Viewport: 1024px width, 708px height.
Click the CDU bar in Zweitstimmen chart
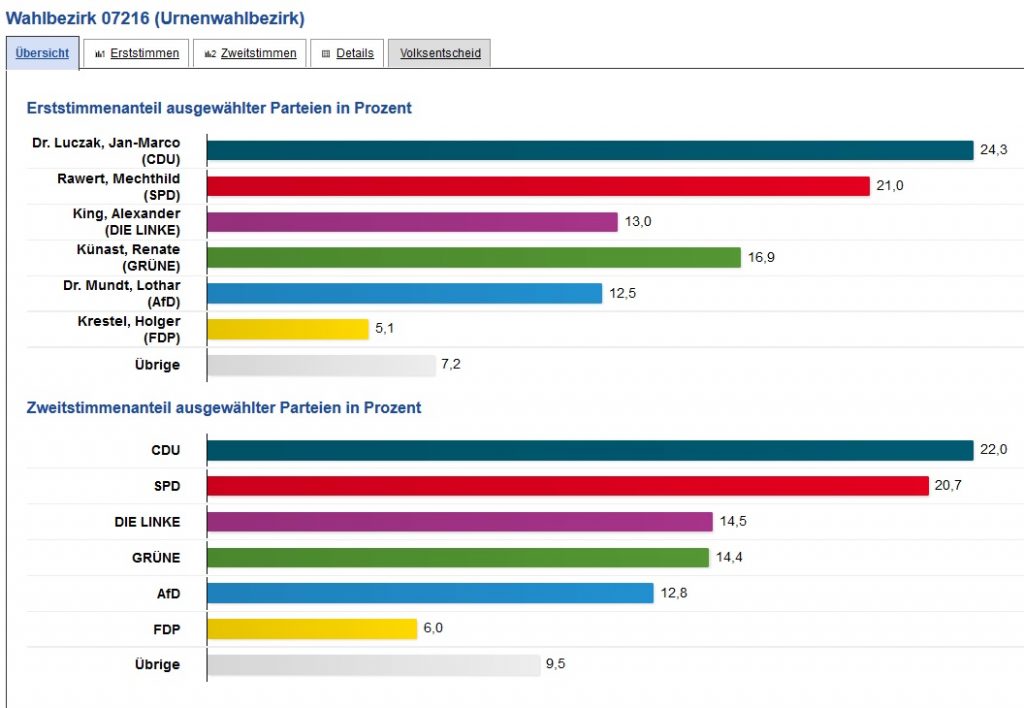pyautogui.click(x=590, y=450)
